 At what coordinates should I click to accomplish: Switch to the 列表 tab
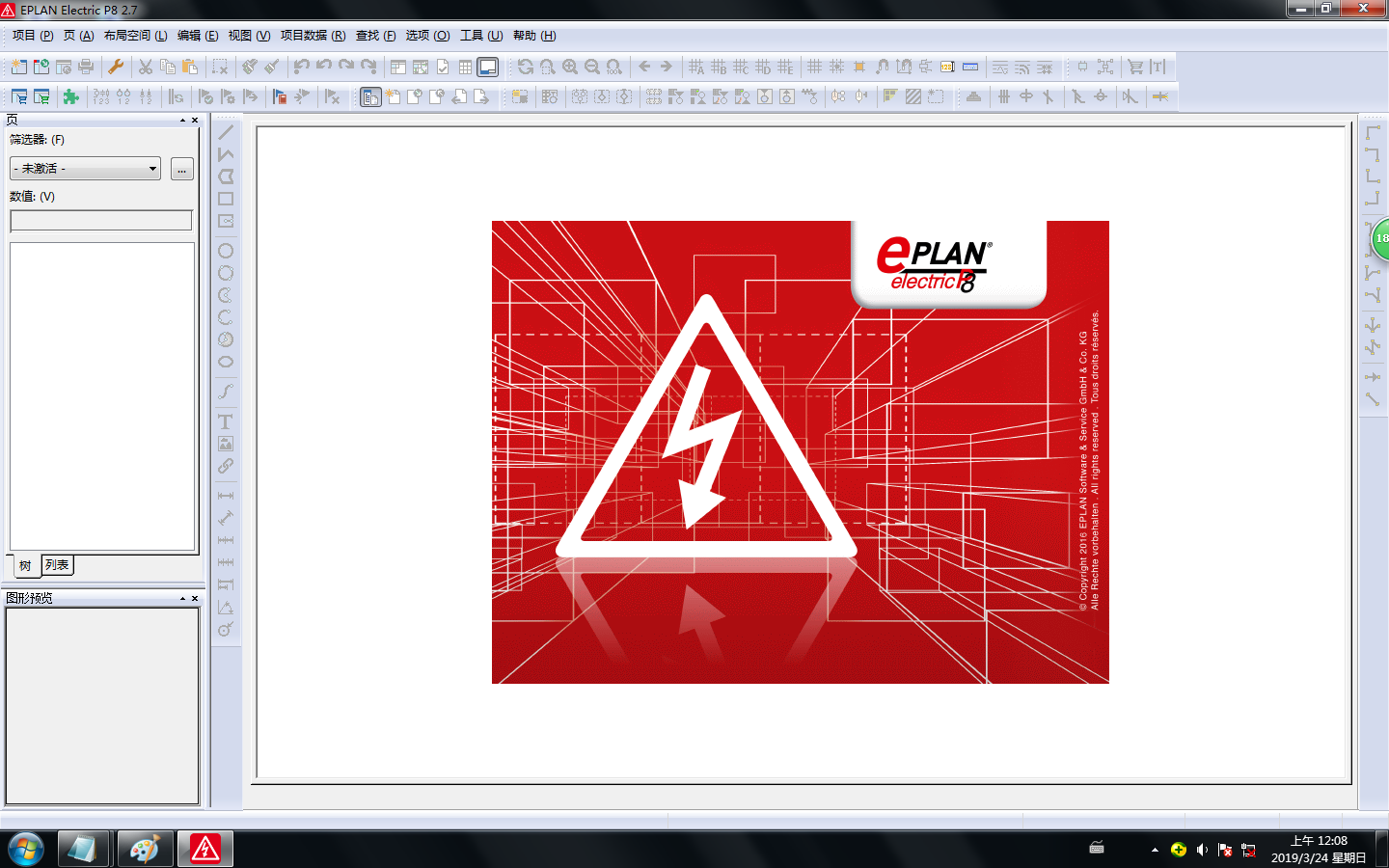pyautogui.click(x=57, y=565)
